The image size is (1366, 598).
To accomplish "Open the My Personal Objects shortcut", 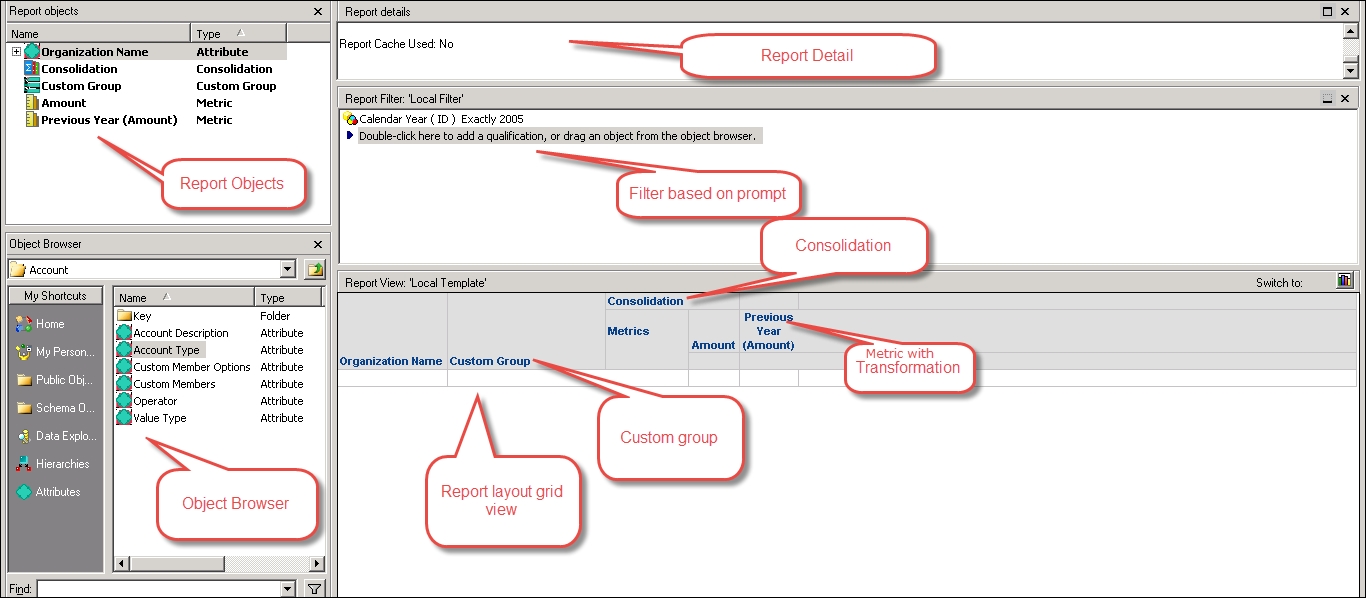I will 56,352.
